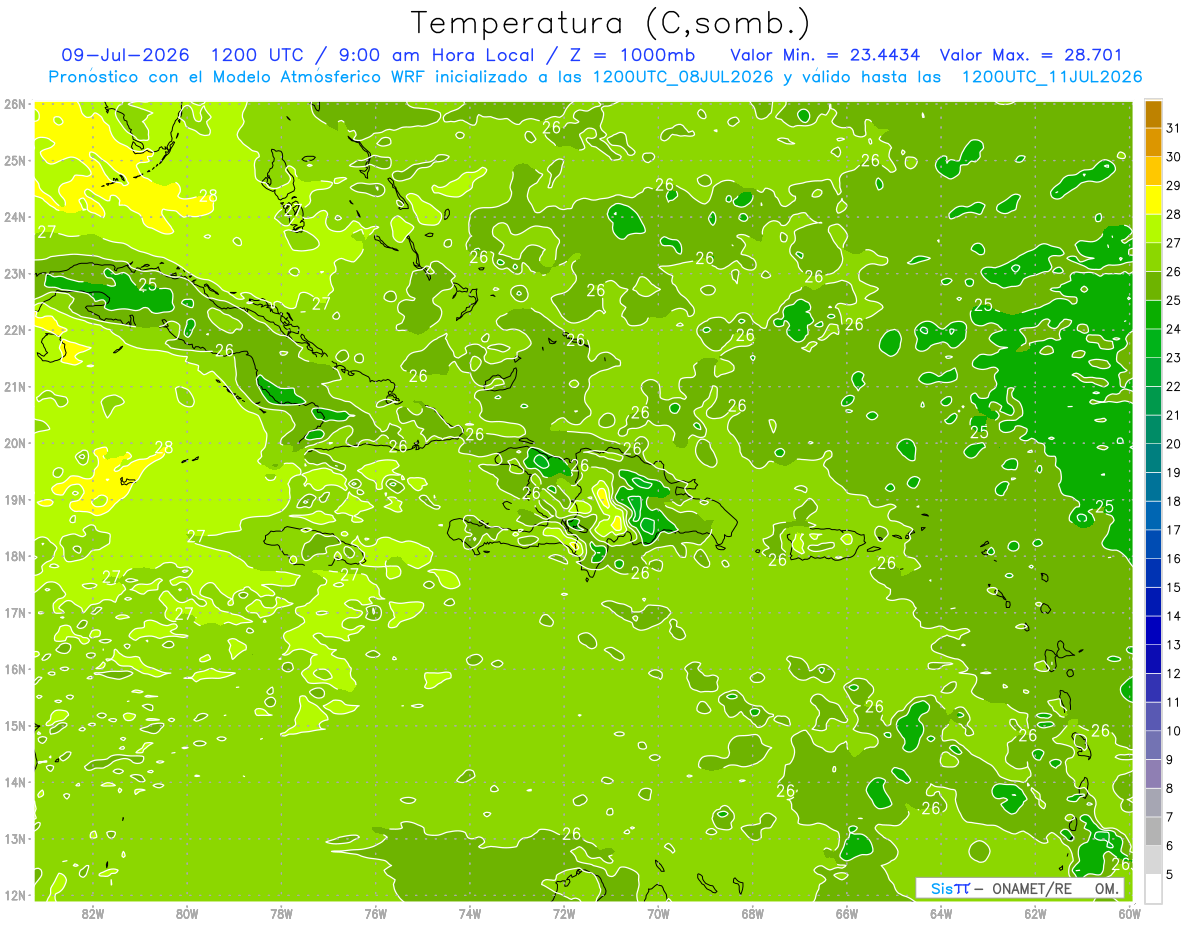This screenshot has width=1200, height=927.
Task: Click the yellow swatch between 28 and 29
Action: click(1153, 200)
